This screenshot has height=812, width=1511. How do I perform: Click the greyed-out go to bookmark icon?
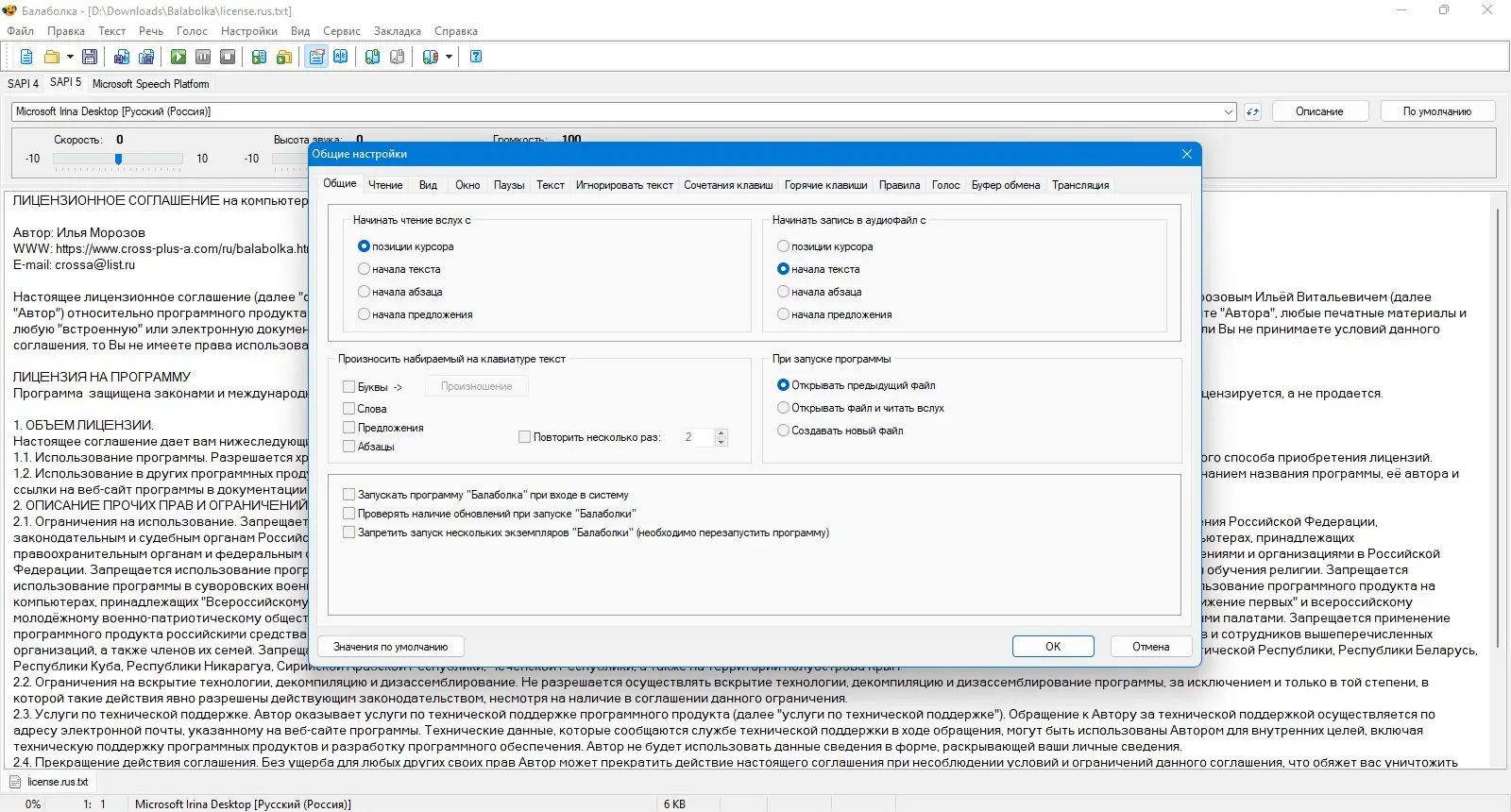tap(398, 57)
